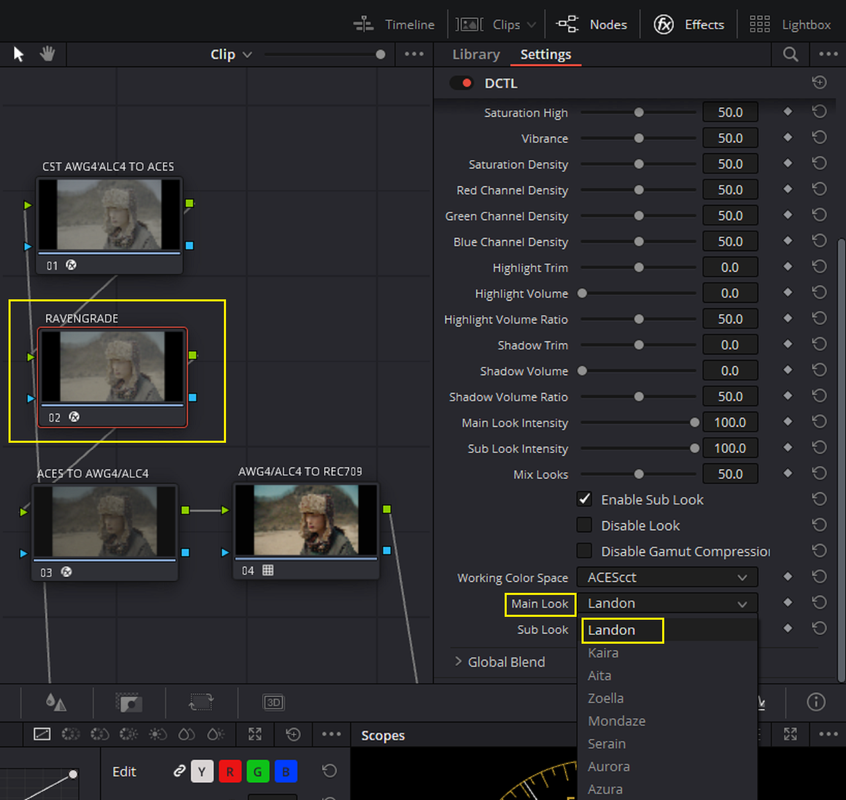Switch to Lightbox view
The height and width of the screenshot is (800, 846).
[x=790, y=25]
